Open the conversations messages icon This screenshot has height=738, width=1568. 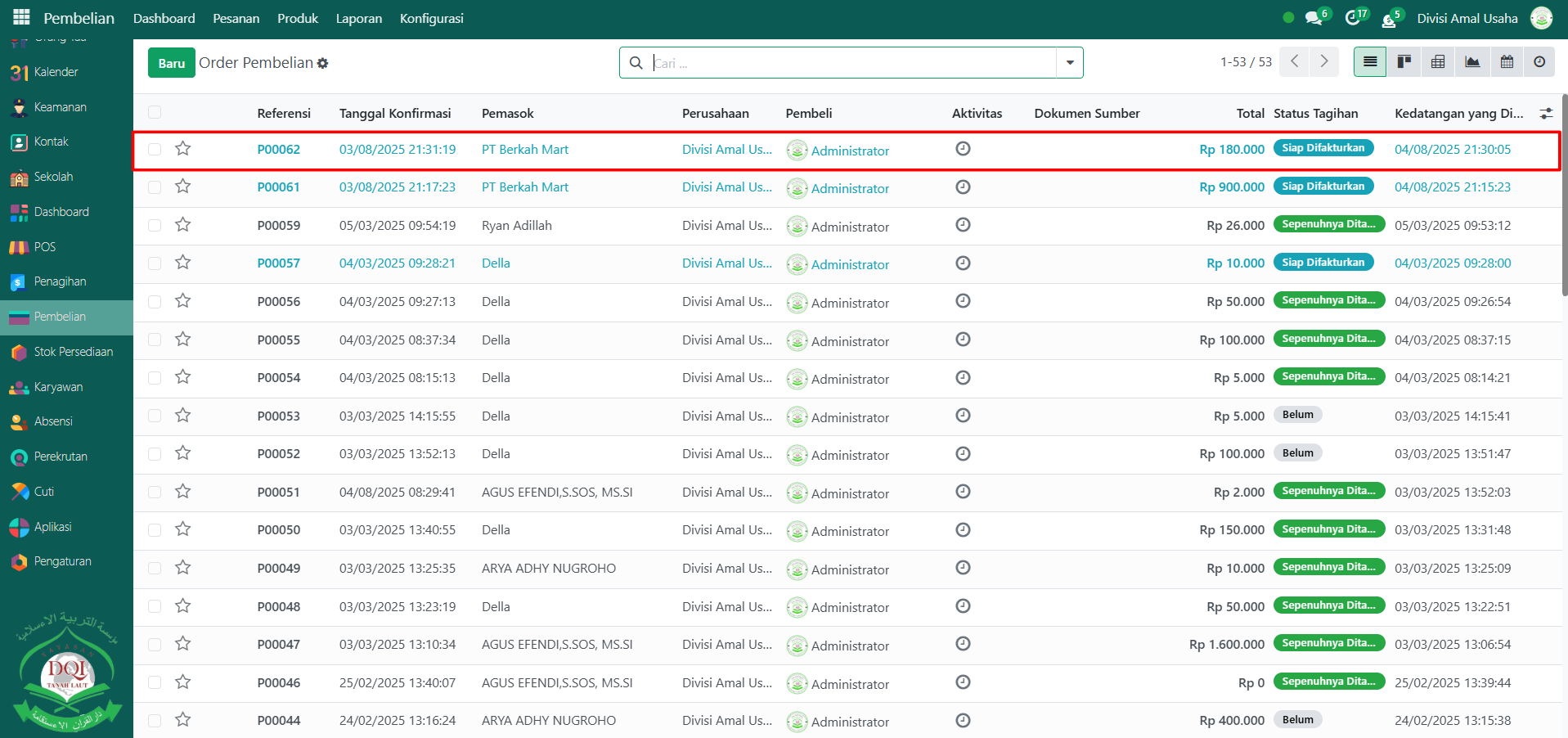tap(1314, 18)
